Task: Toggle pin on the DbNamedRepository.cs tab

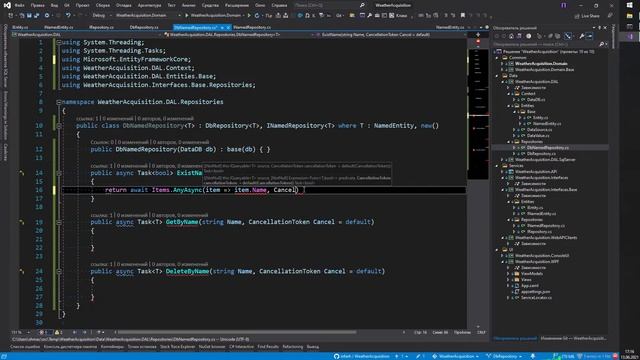Action: click(222, 27)
